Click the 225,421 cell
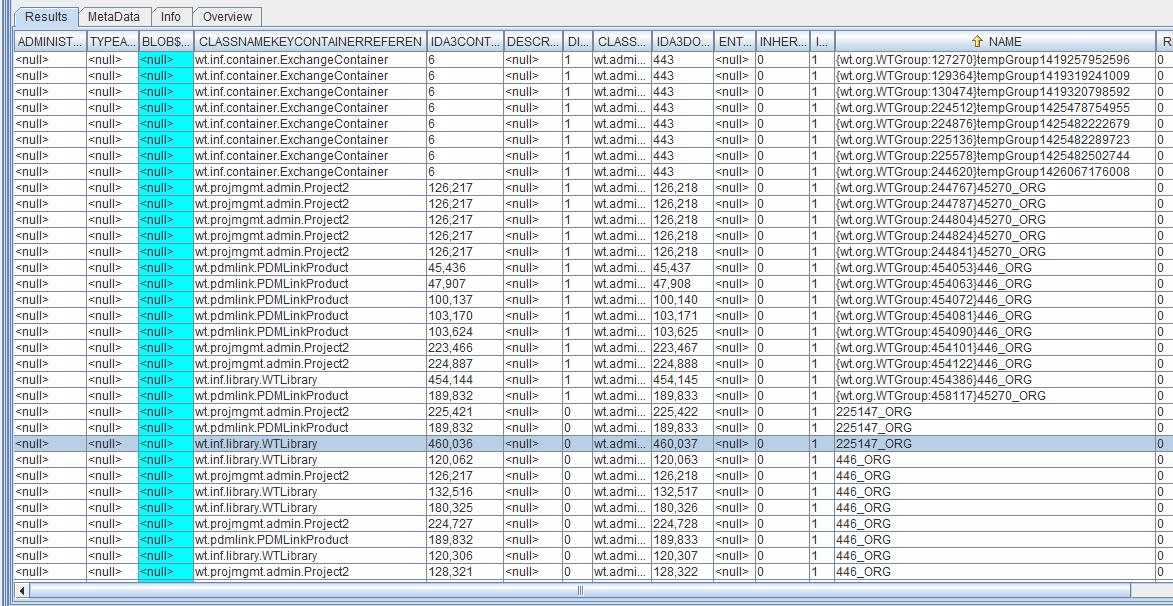Screen dimensions: 1173x606 coord(465,411)
